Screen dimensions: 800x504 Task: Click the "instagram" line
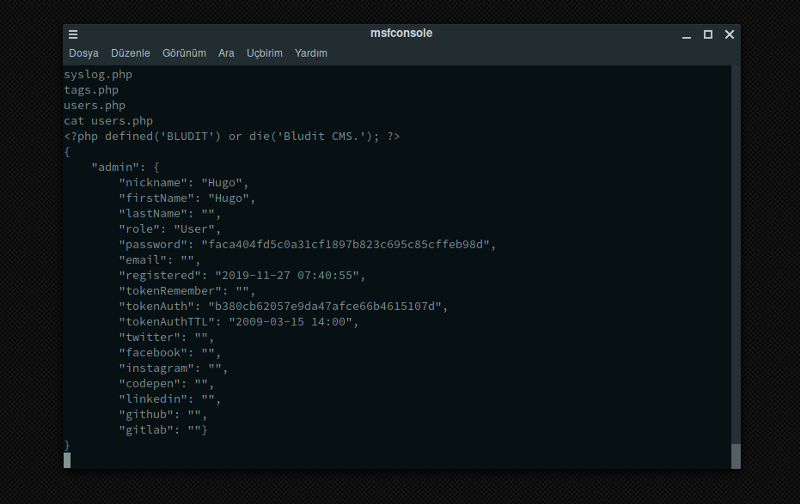pyautogui.click(x=173, y=368)
